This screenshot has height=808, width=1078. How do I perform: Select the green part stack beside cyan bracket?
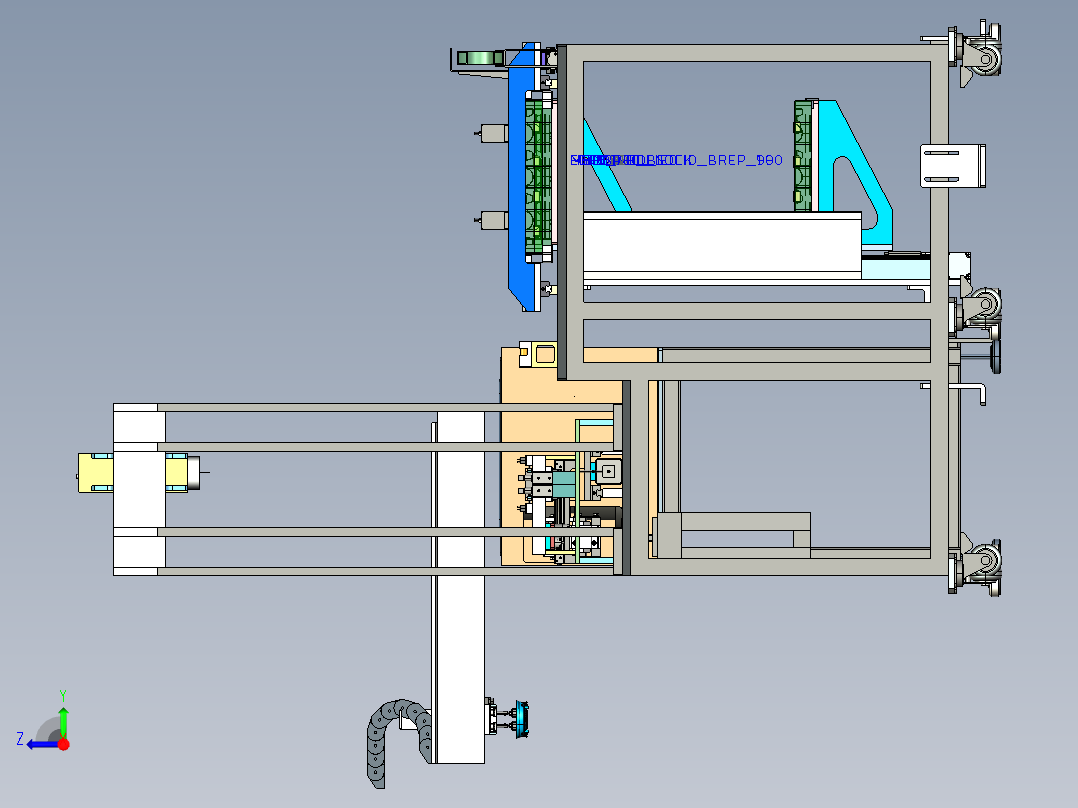[804, 155]
